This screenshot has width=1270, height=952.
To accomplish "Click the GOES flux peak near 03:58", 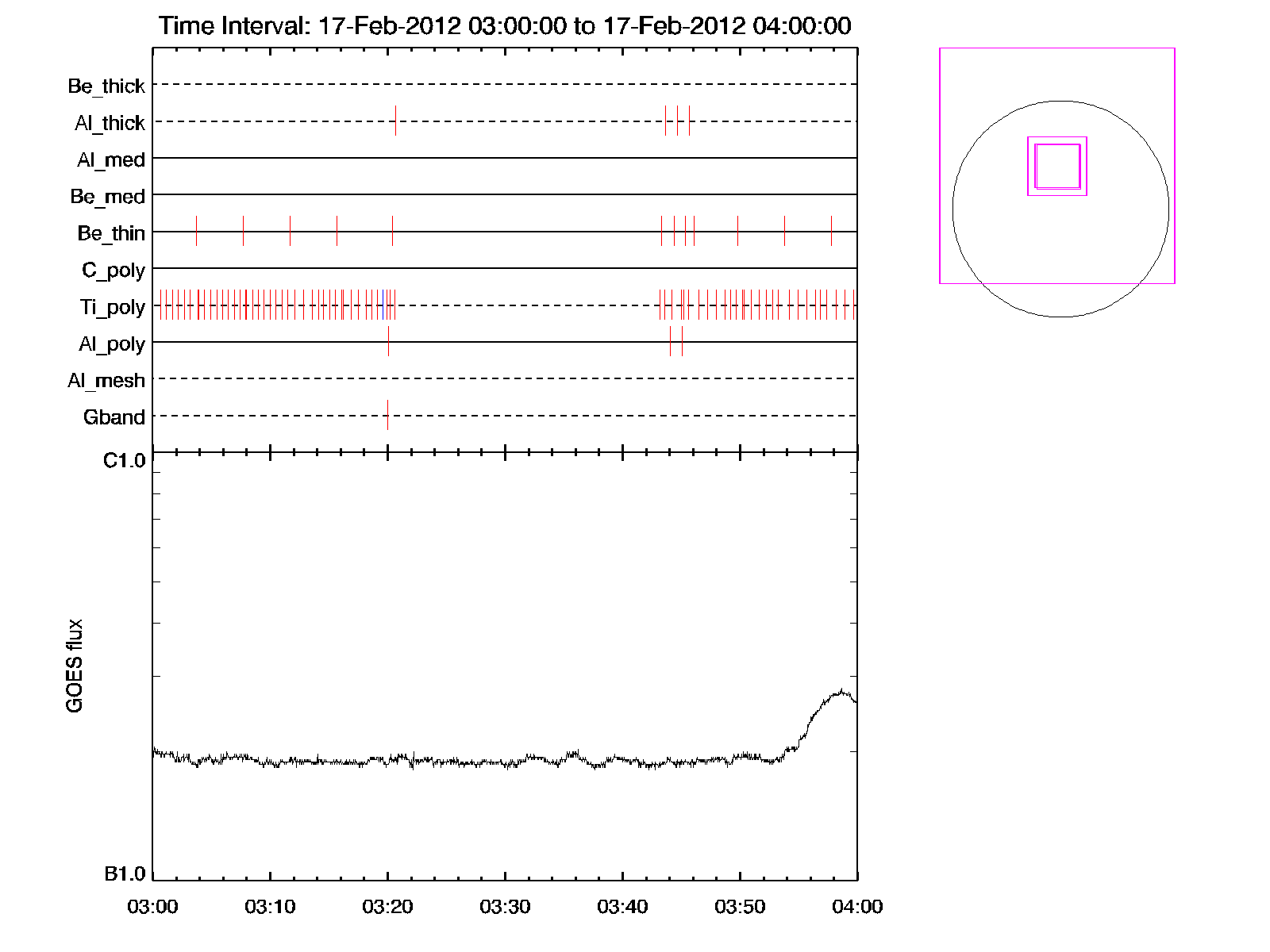I will point(841,691).
